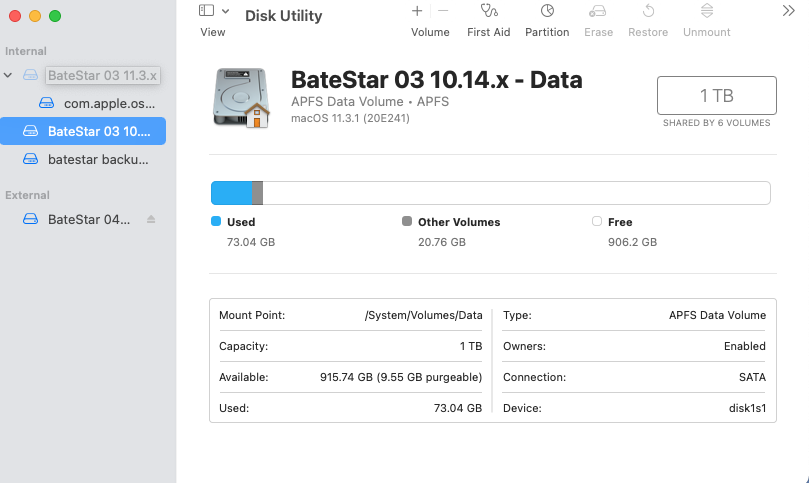The height and width of the screenshot is (483, 809).
Task: Collapse the BateStar 03 11.3.x container
Action: pos(8,75)
